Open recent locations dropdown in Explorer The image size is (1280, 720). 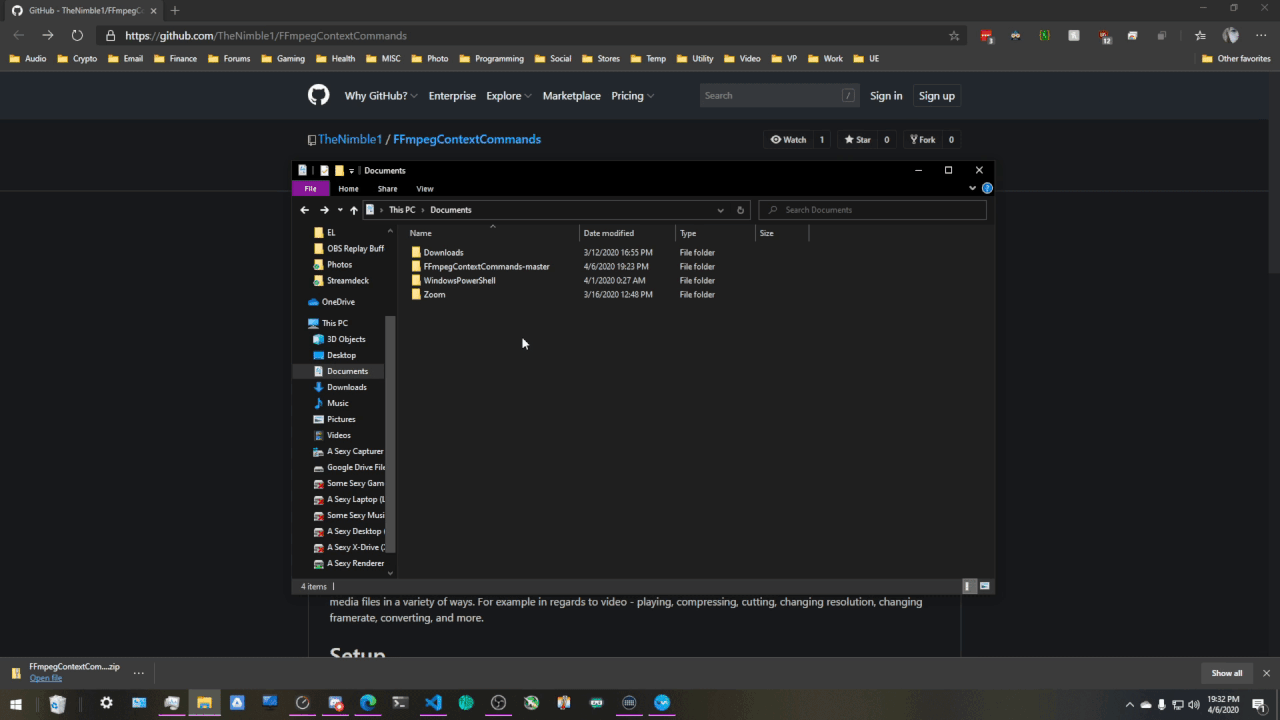click(340, 210)
